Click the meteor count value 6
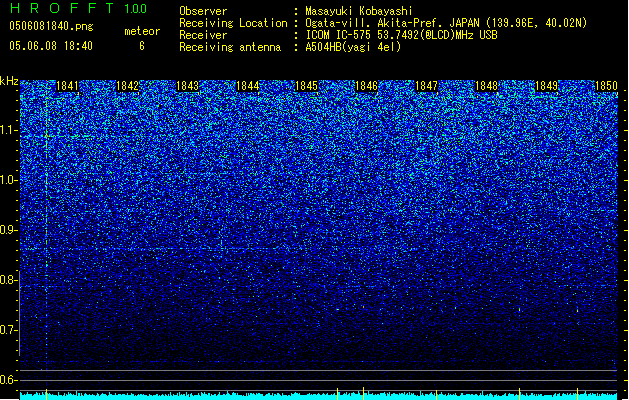The image size is (629, 400). click(x=142, y=46)
